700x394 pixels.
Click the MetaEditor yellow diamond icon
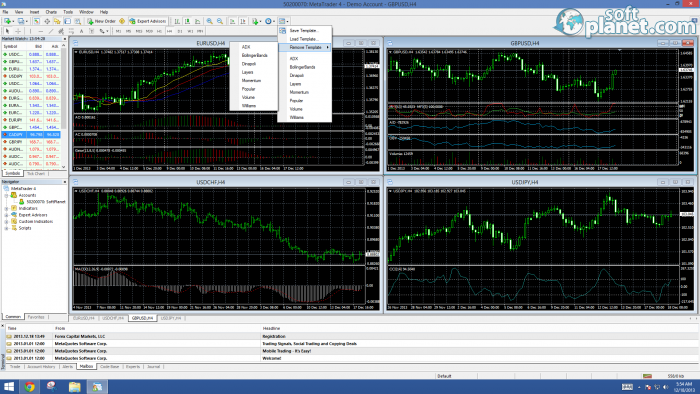click(x=122, y=21)
